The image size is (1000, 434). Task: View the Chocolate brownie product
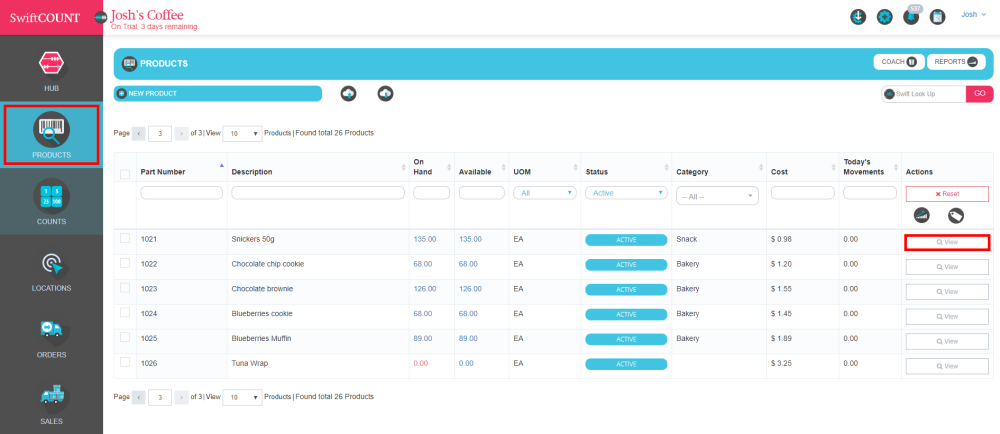947,292
